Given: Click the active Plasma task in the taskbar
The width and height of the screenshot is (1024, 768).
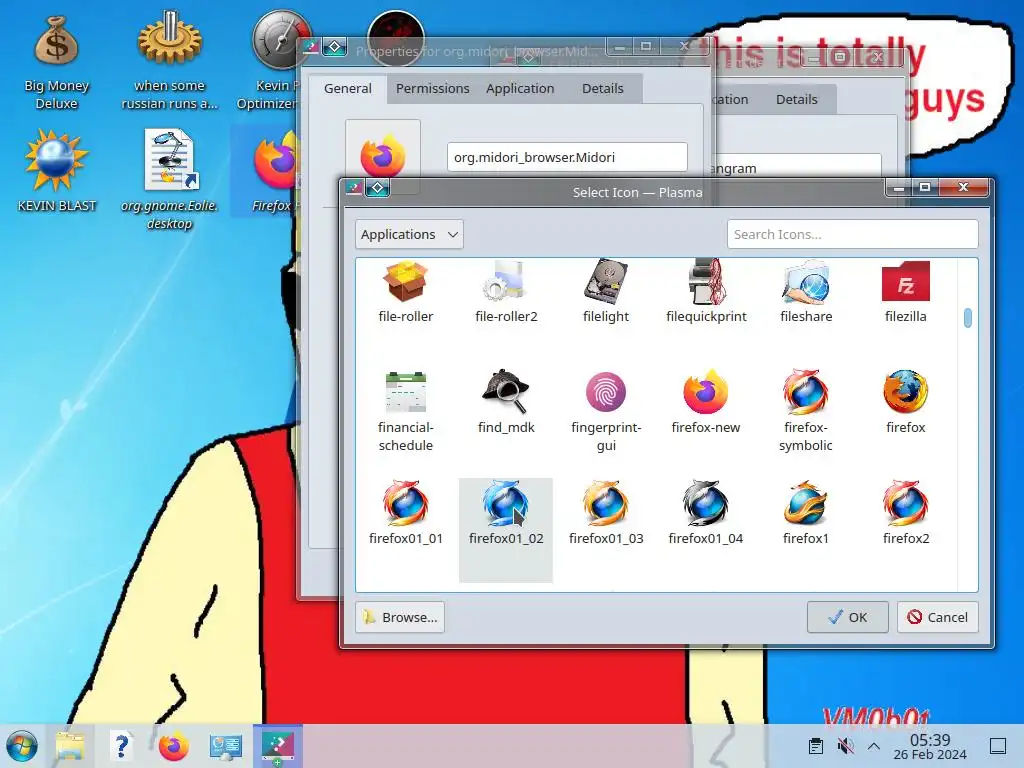Looking at the screenshot, I should point(278,746).
